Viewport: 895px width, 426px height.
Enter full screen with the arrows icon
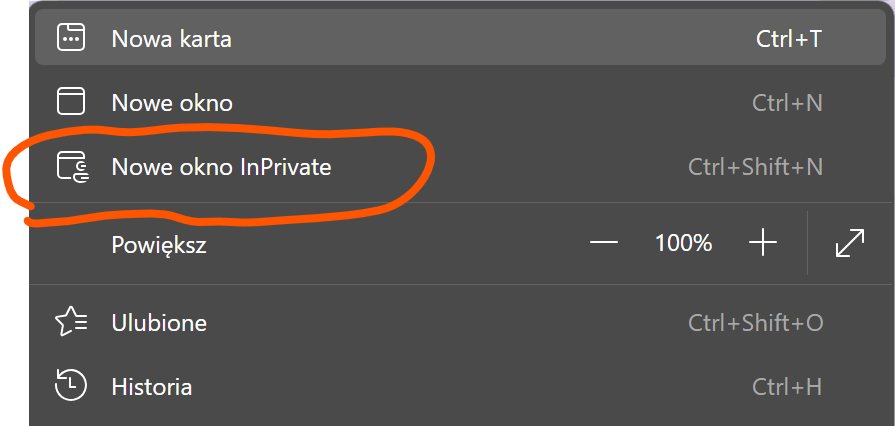(849, 243)
